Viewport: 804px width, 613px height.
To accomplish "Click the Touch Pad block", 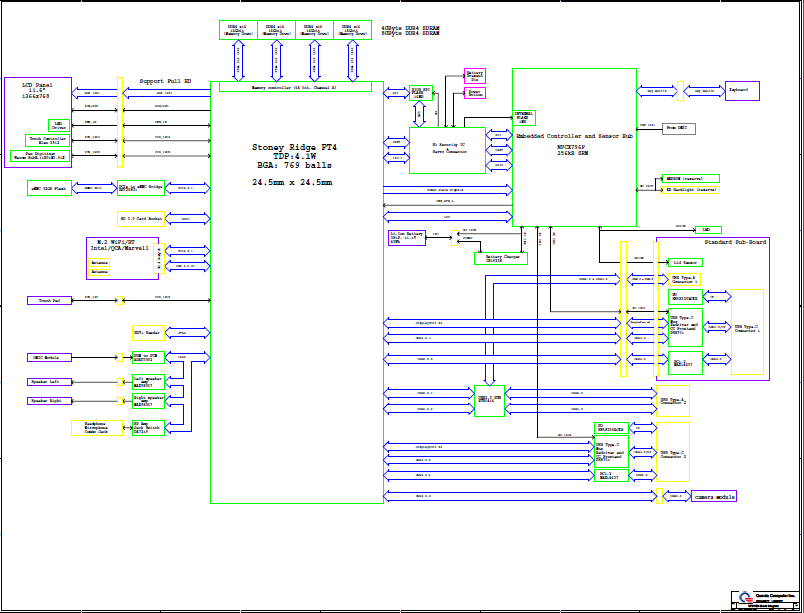I will click(x=49, y=300).
